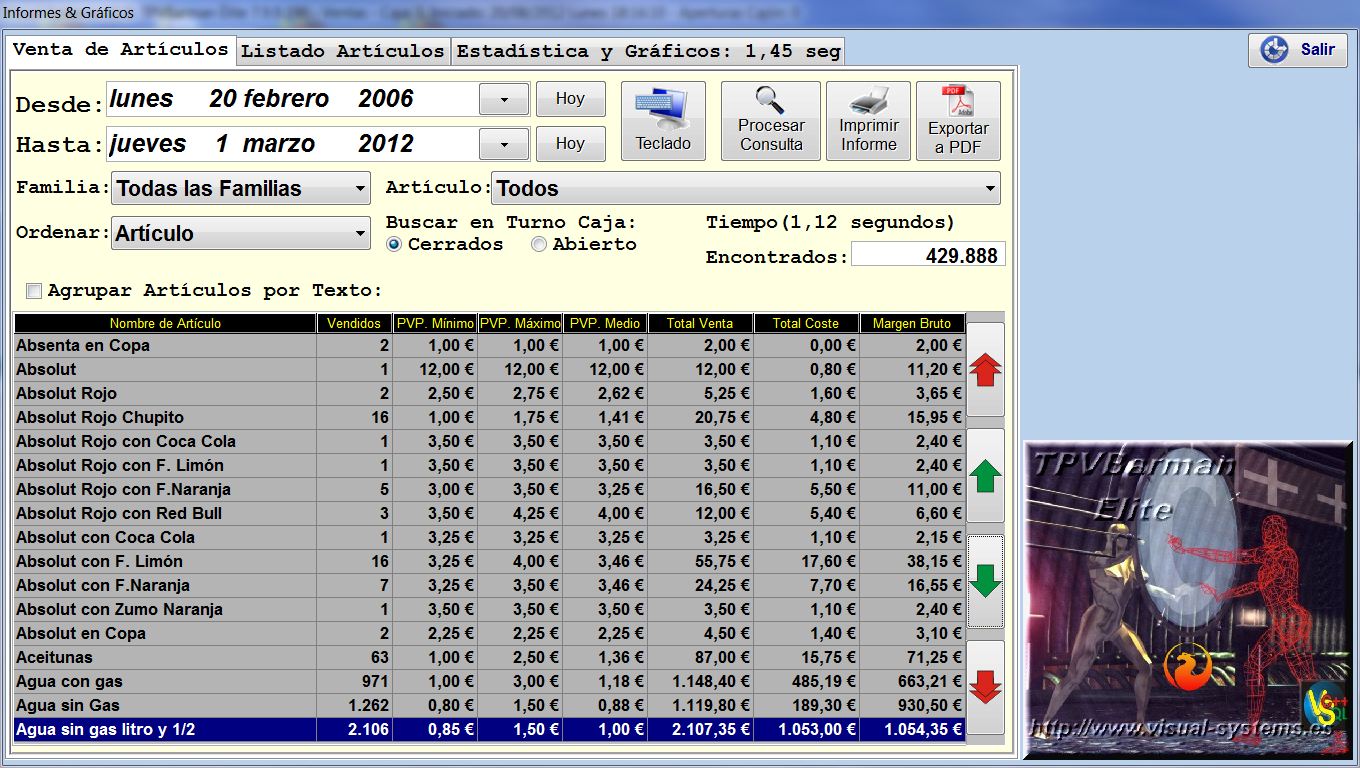1360x768 pixels.
Task: Set Hasta date using its Hoy button
Action: [x=570, y=144]
